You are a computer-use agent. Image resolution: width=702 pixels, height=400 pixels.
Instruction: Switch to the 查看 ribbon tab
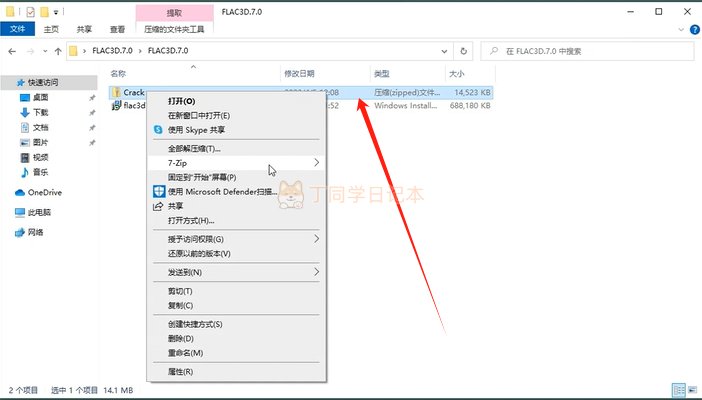117,29
